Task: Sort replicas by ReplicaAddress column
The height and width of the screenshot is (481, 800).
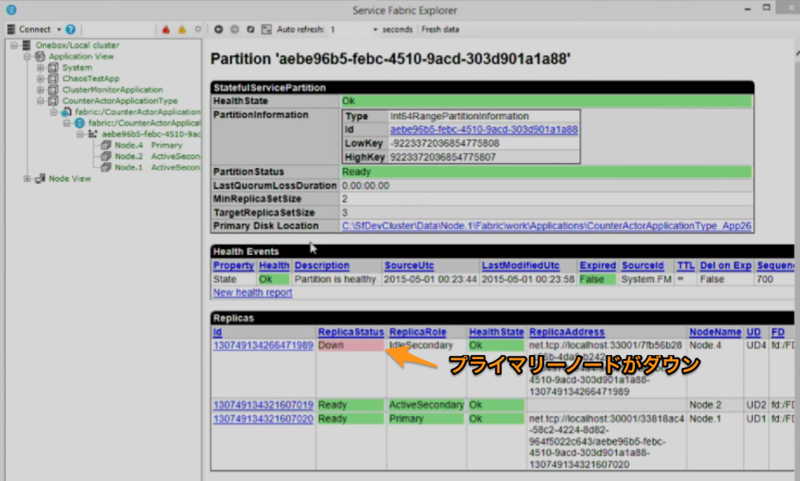Action: (x=567, y=332)
